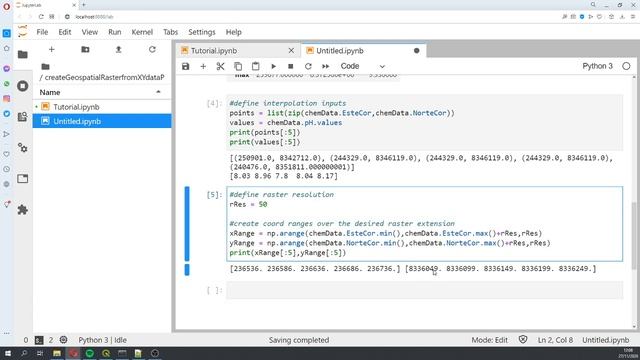Open the File Browser sidebar panel
Viewport: 640px width, 360px height.
pyautogui.click(x=23, y=54)
